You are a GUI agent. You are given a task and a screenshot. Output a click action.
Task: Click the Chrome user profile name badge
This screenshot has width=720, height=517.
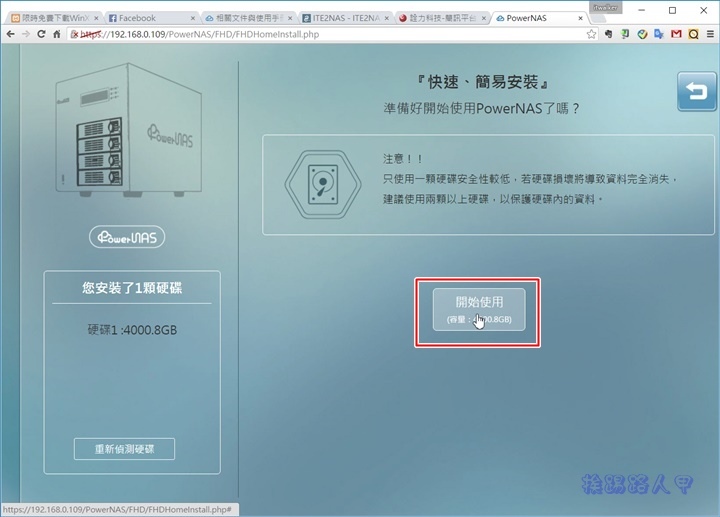(x=605, y=7)
